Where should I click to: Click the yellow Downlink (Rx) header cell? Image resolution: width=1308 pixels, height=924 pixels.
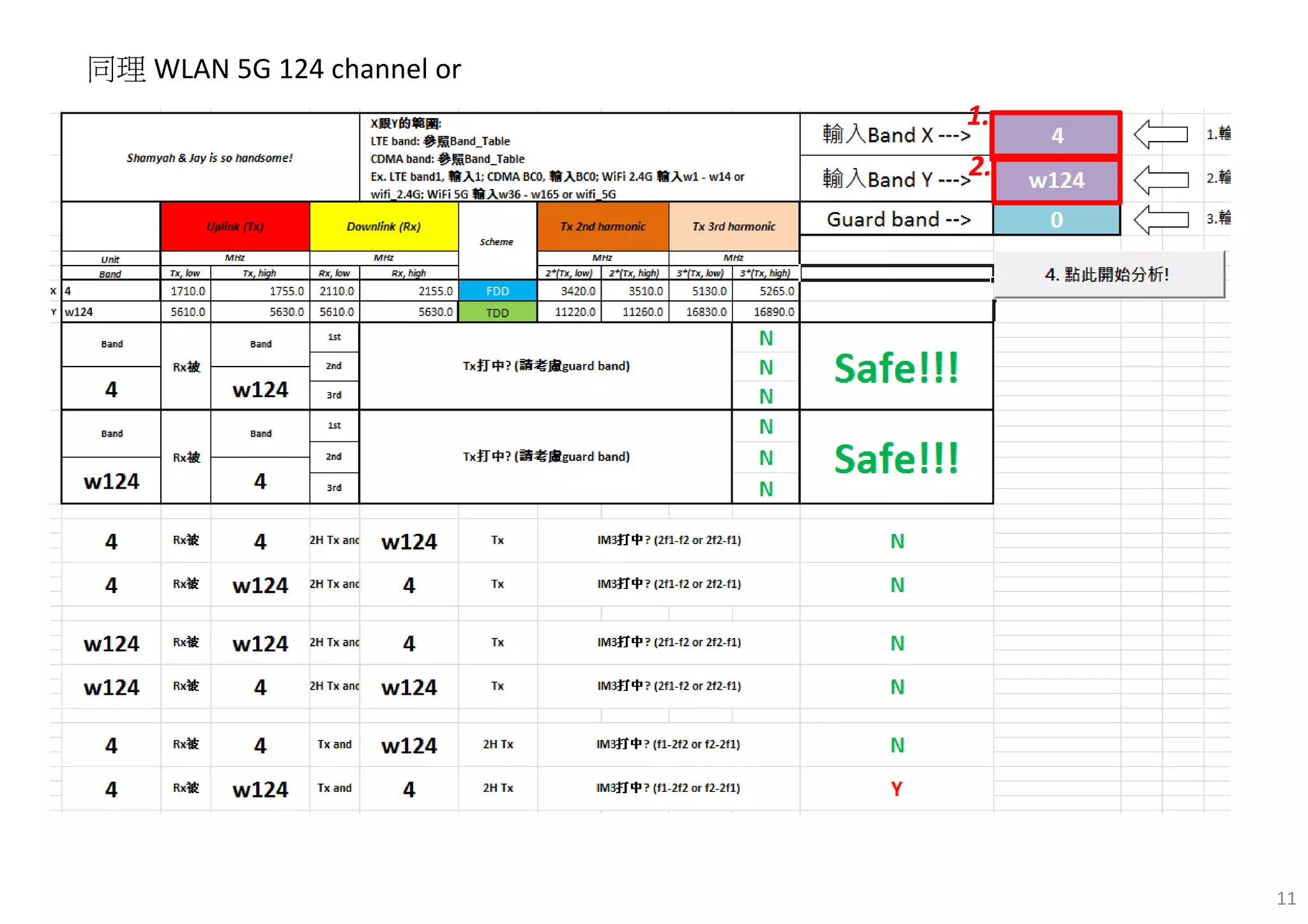[x=384, y=227]
